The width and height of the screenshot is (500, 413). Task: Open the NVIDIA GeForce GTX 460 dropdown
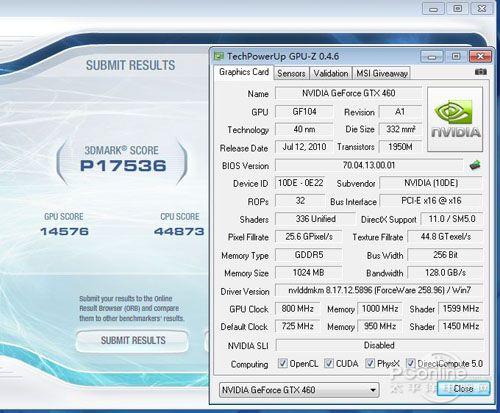coord(299,390)
